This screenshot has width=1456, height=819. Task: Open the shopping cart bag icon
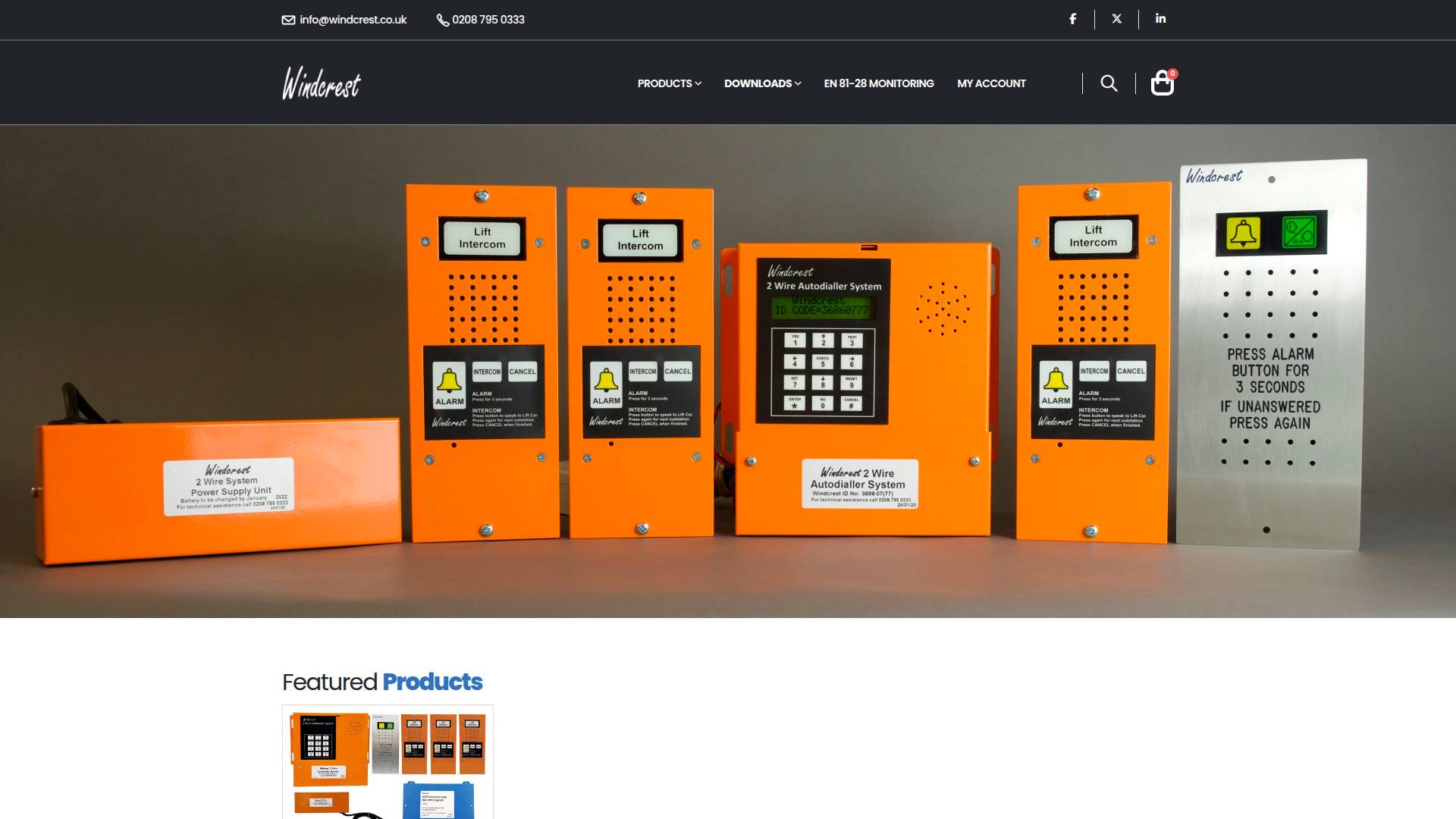1162,83
